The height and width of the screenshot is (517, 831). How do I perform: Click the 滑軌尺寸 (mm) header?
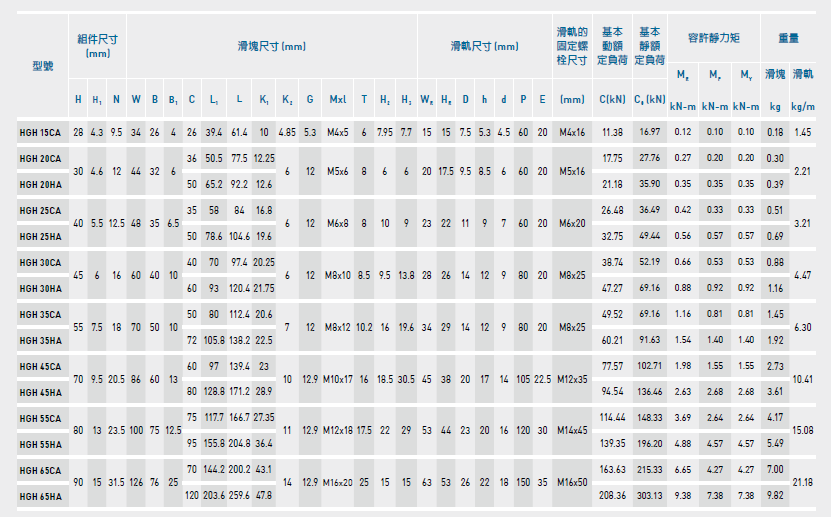[x=484, y=46]
